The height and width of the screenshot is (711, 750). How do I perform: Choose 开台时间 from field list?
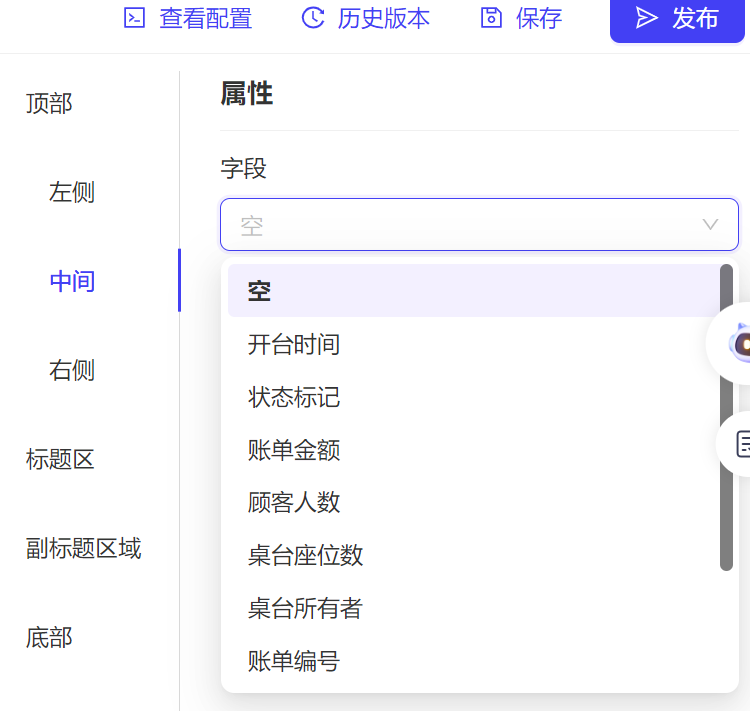point(474,344)
